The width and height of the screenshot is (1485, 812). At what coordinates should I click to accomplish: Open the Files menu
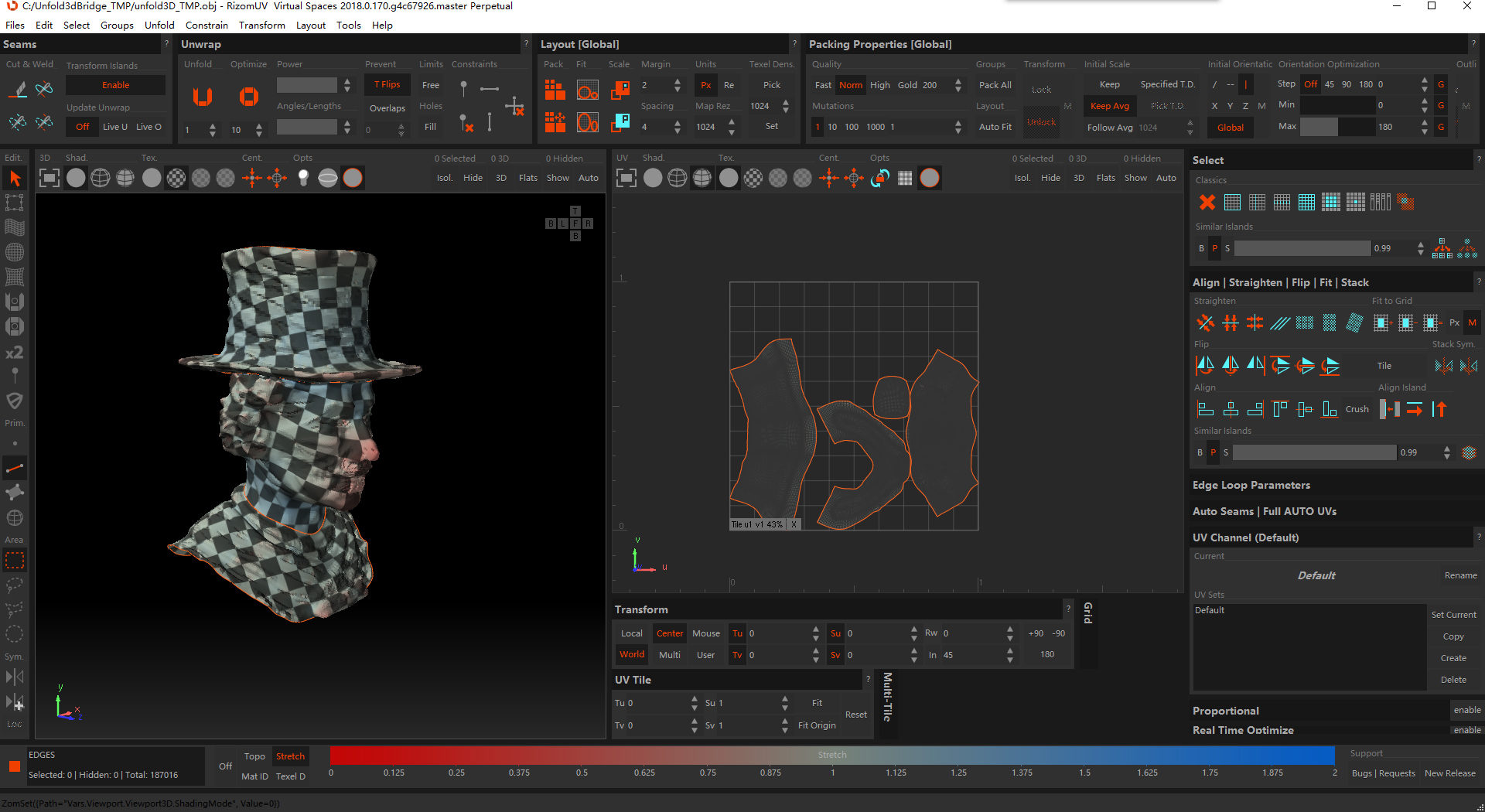coord(15,25)
